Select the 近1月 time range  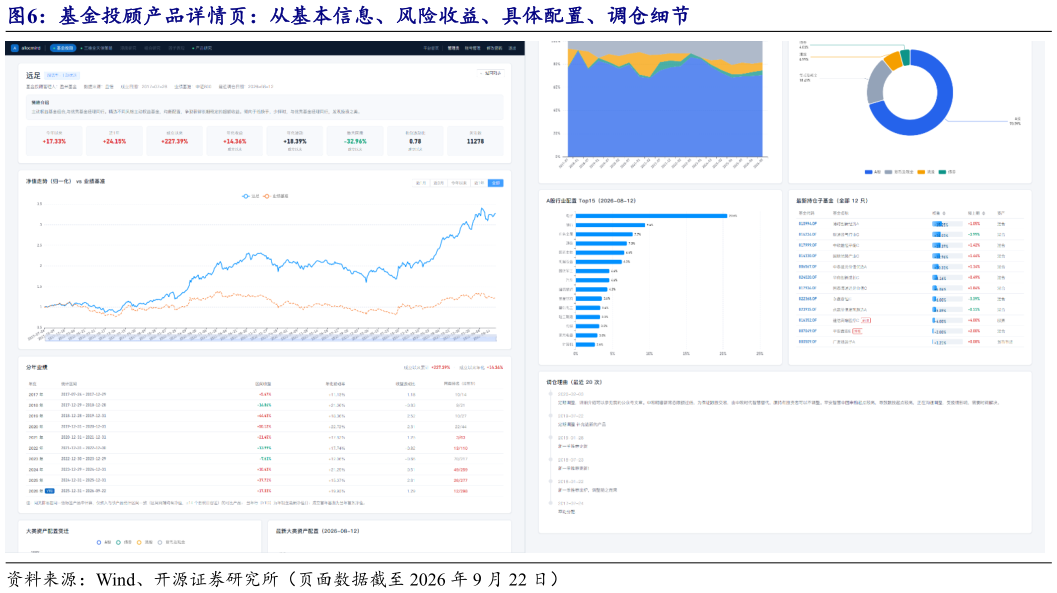pyautogui.click(x=421, y=183)
